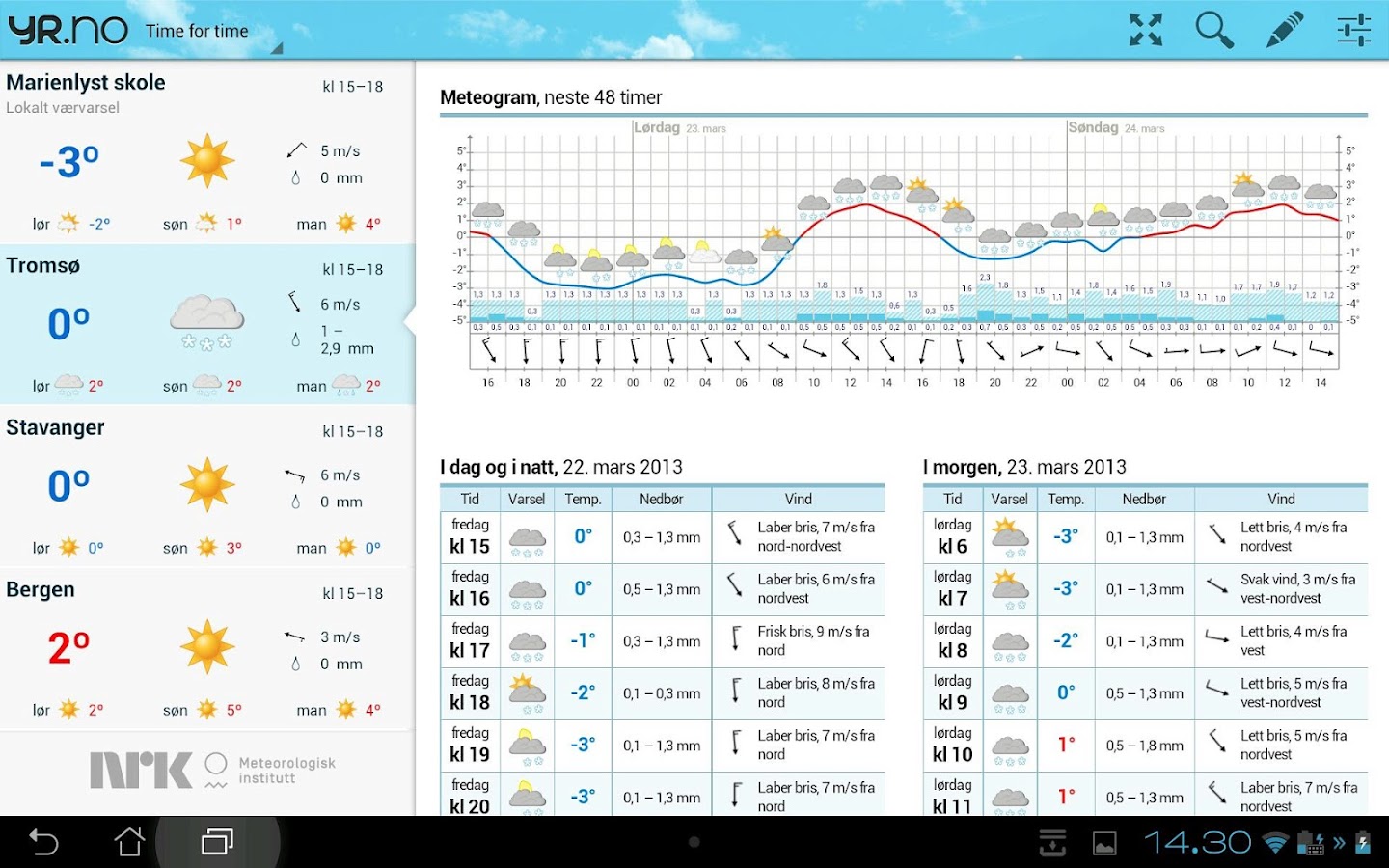Select fredag kl 17 forecast row
Viewport: 1389px width, 868px height.
point(662,641)
